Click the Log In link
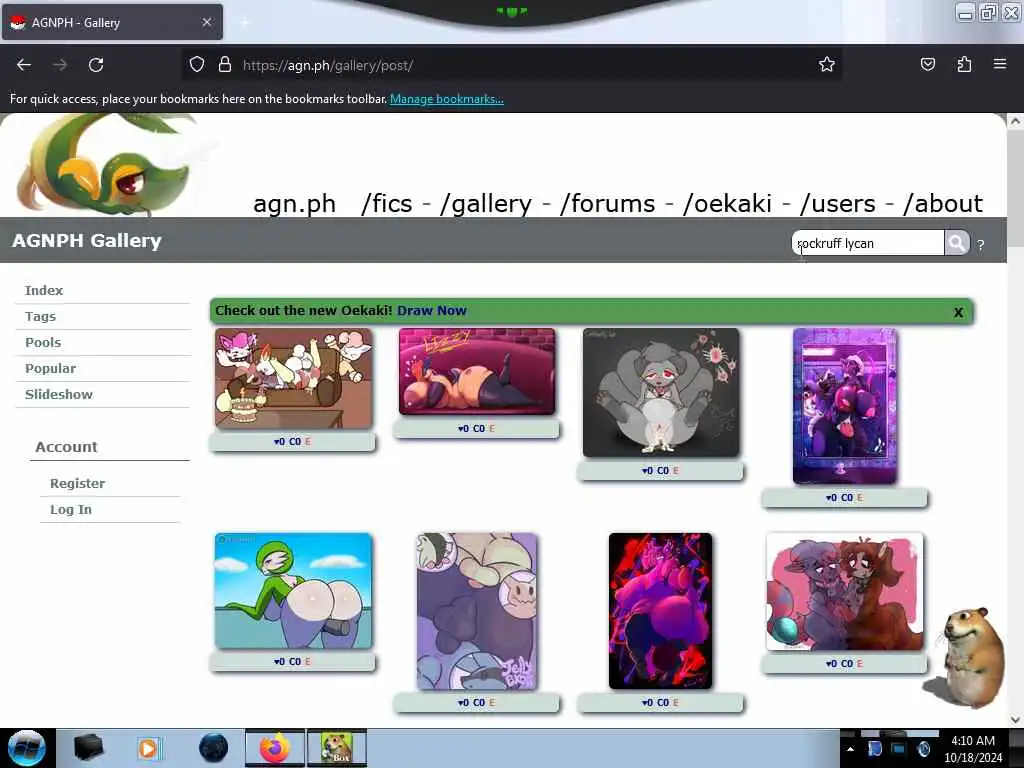The image size is (1024, 768). click(71, 510)
